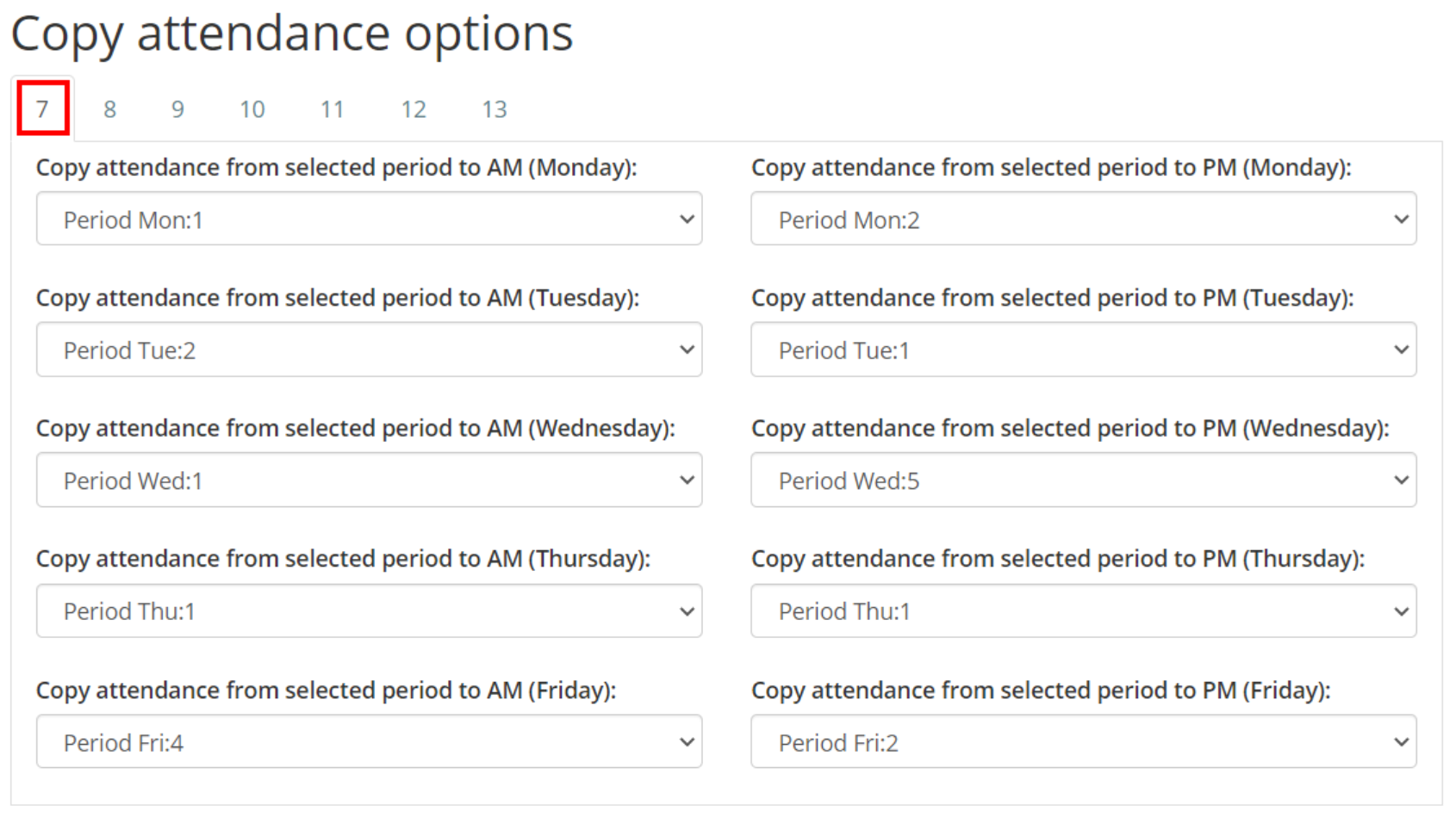Open the AM Wednesday period dropdown
This screenshot has width=1456, height=824.
pos(369,480)
